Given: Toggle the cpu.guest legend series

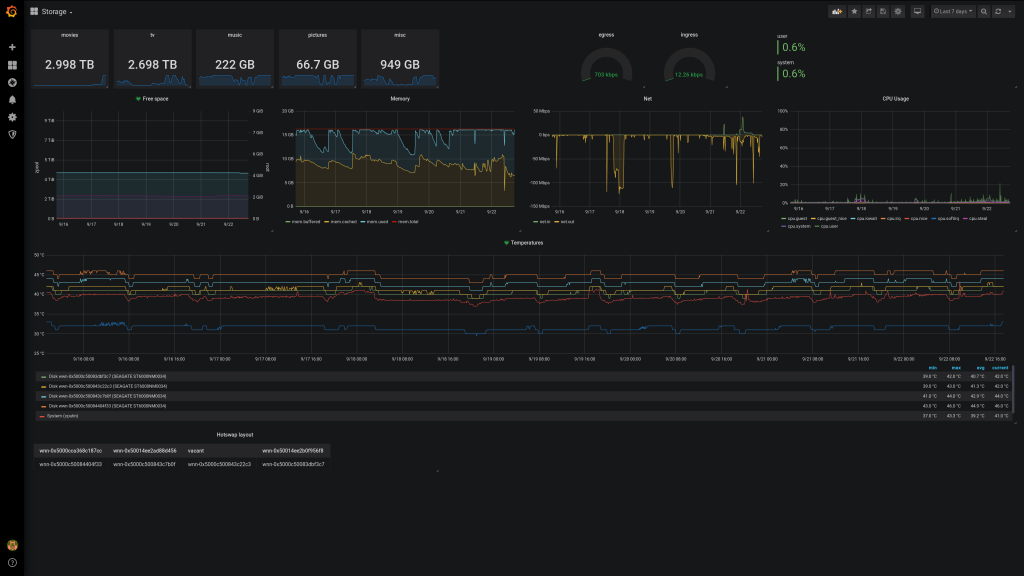Looking at the screenshot, I should (794, 219).
